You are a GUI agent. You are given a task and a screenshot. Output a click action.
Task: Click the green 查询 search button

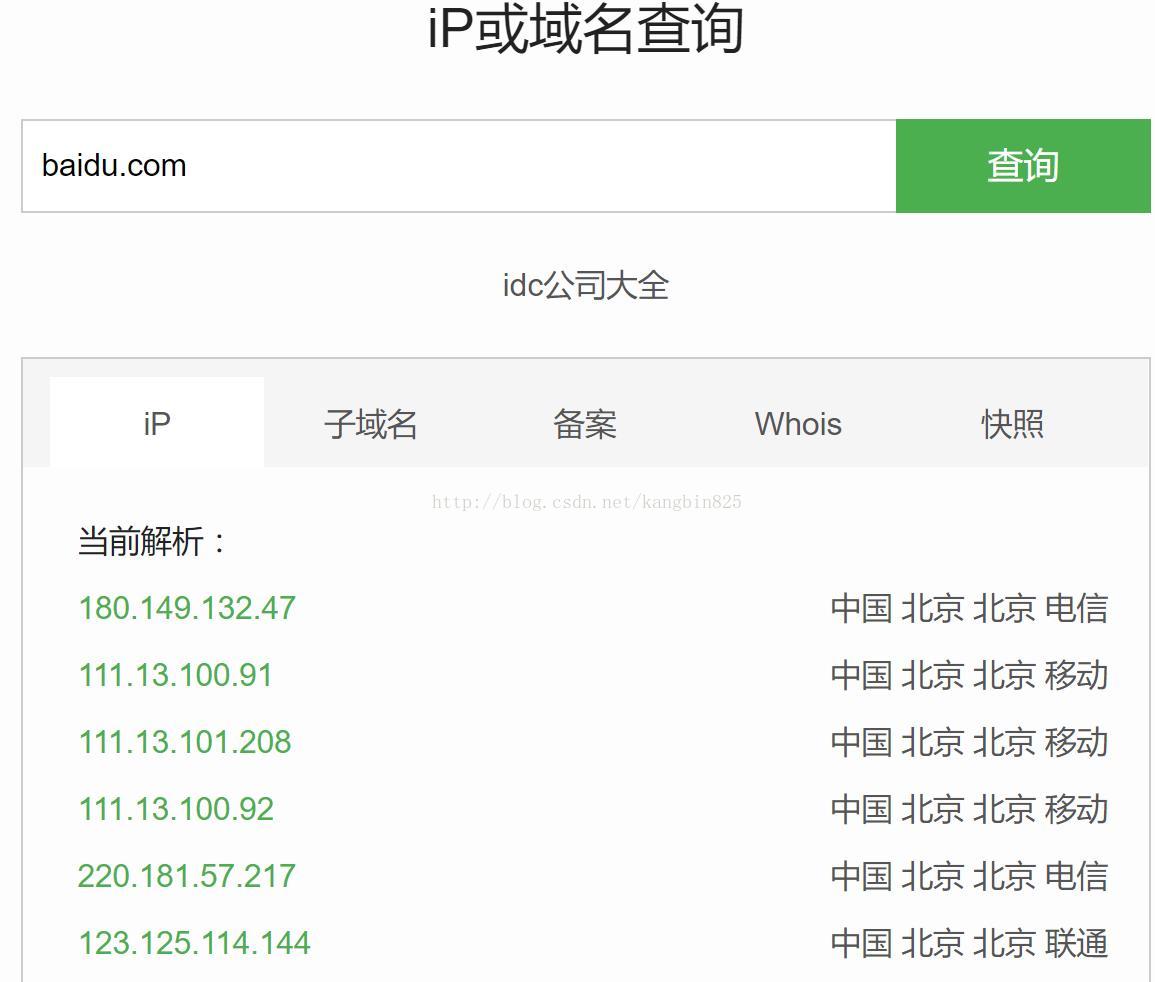coord(1023,166)
